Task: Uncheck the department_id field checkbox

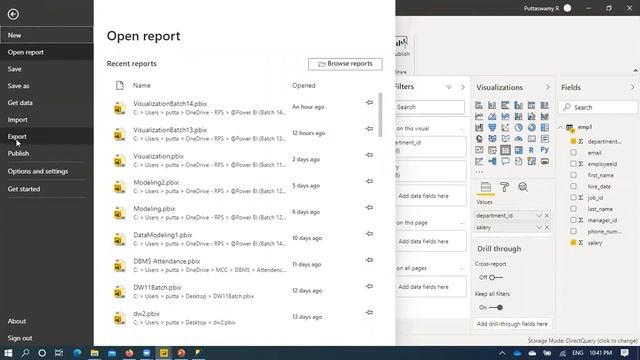Action: (573, 141)
